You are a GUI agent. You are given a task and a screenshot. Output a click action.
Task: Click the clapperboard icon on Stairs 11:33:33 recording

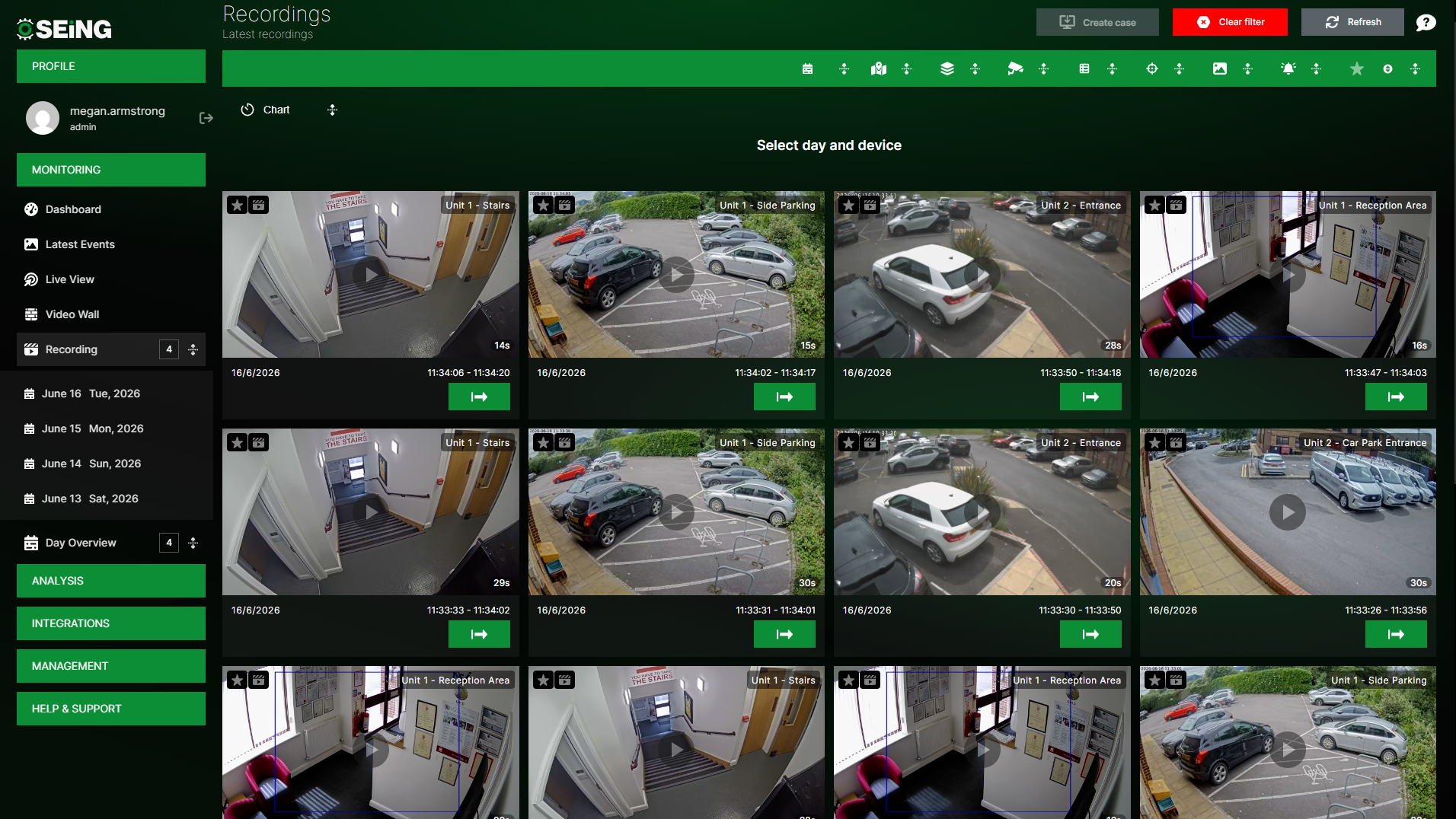point(259,442)
